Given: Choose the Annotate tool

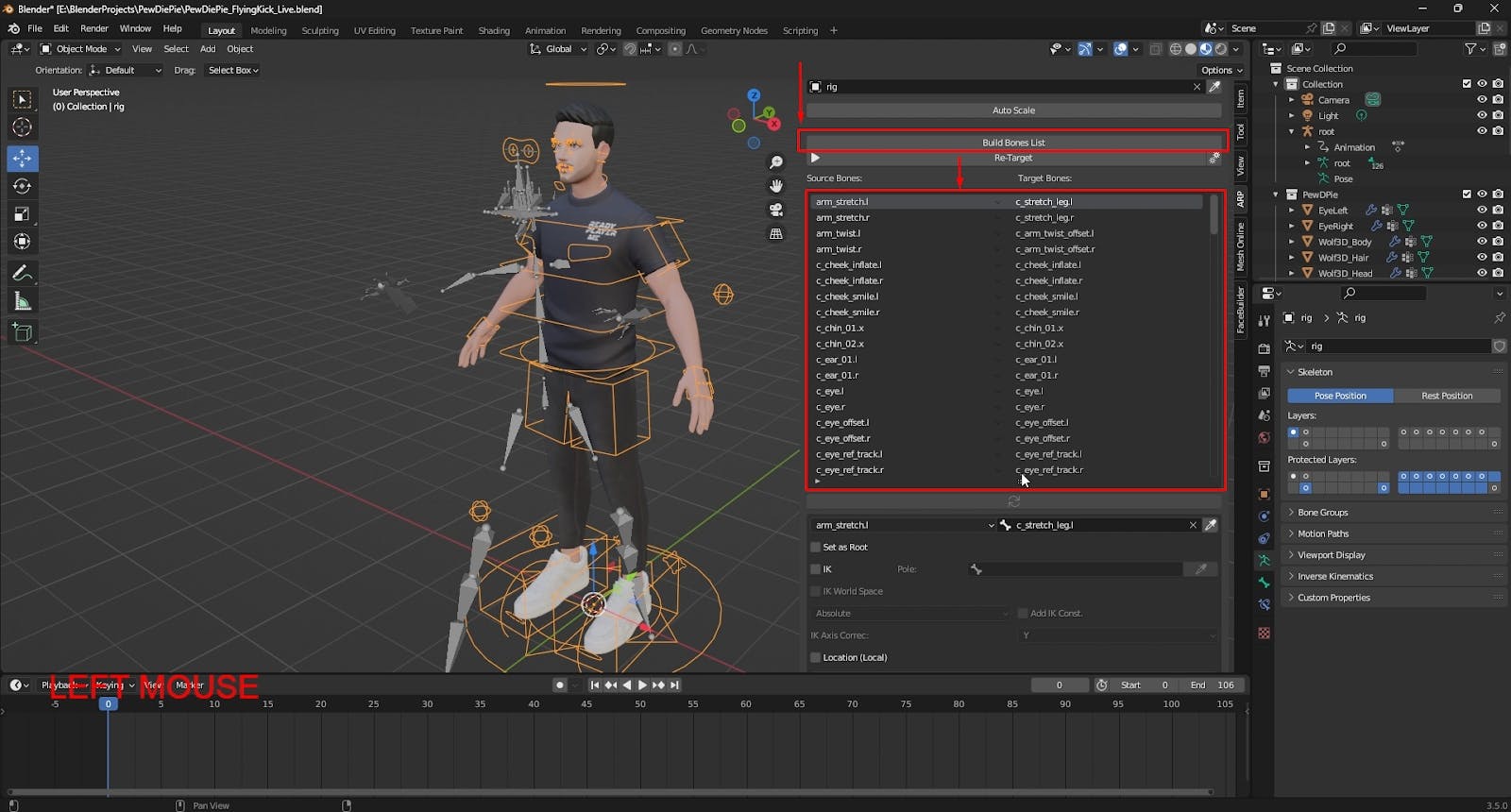Looking at the screenshot, I should [22, 273].
